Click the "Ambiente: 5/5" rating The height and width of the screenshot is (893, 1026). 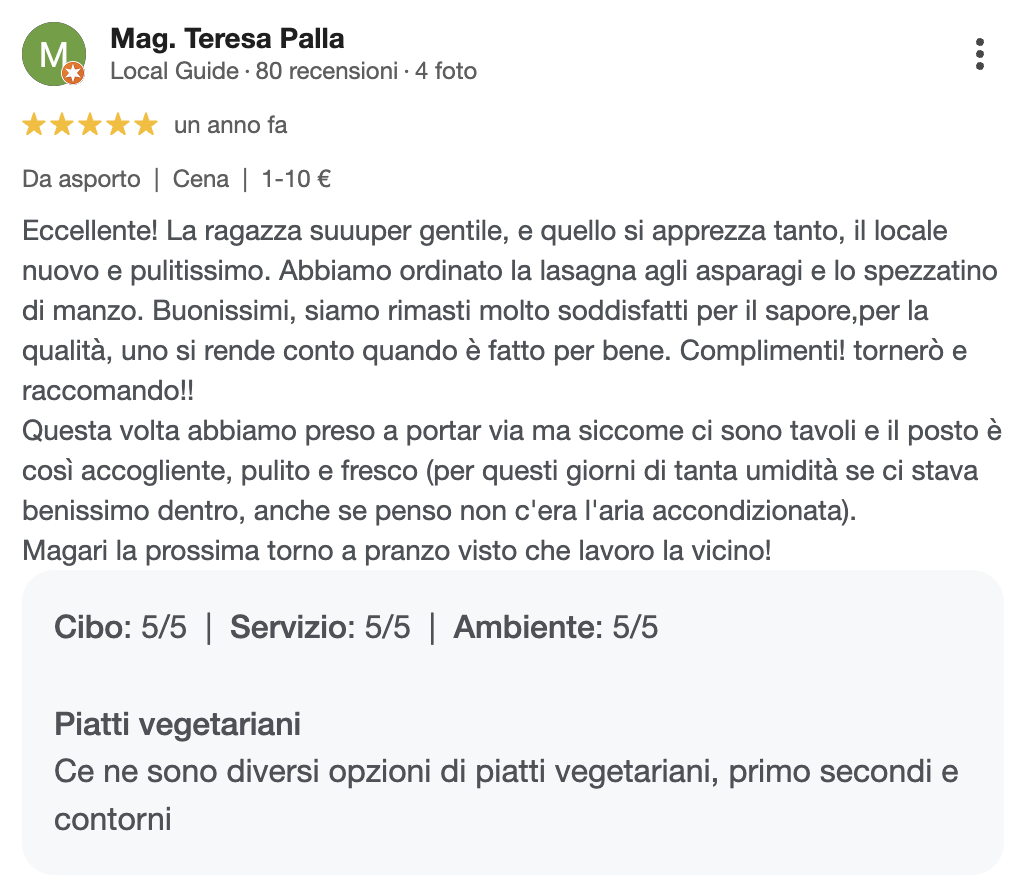[x=556, y=628]
